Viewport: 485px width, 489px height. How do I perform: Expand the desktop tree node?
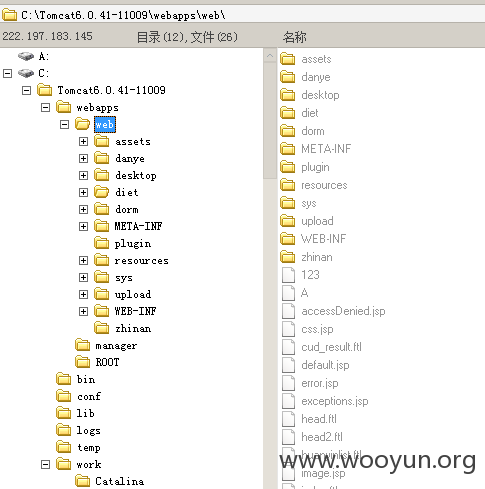83,175
